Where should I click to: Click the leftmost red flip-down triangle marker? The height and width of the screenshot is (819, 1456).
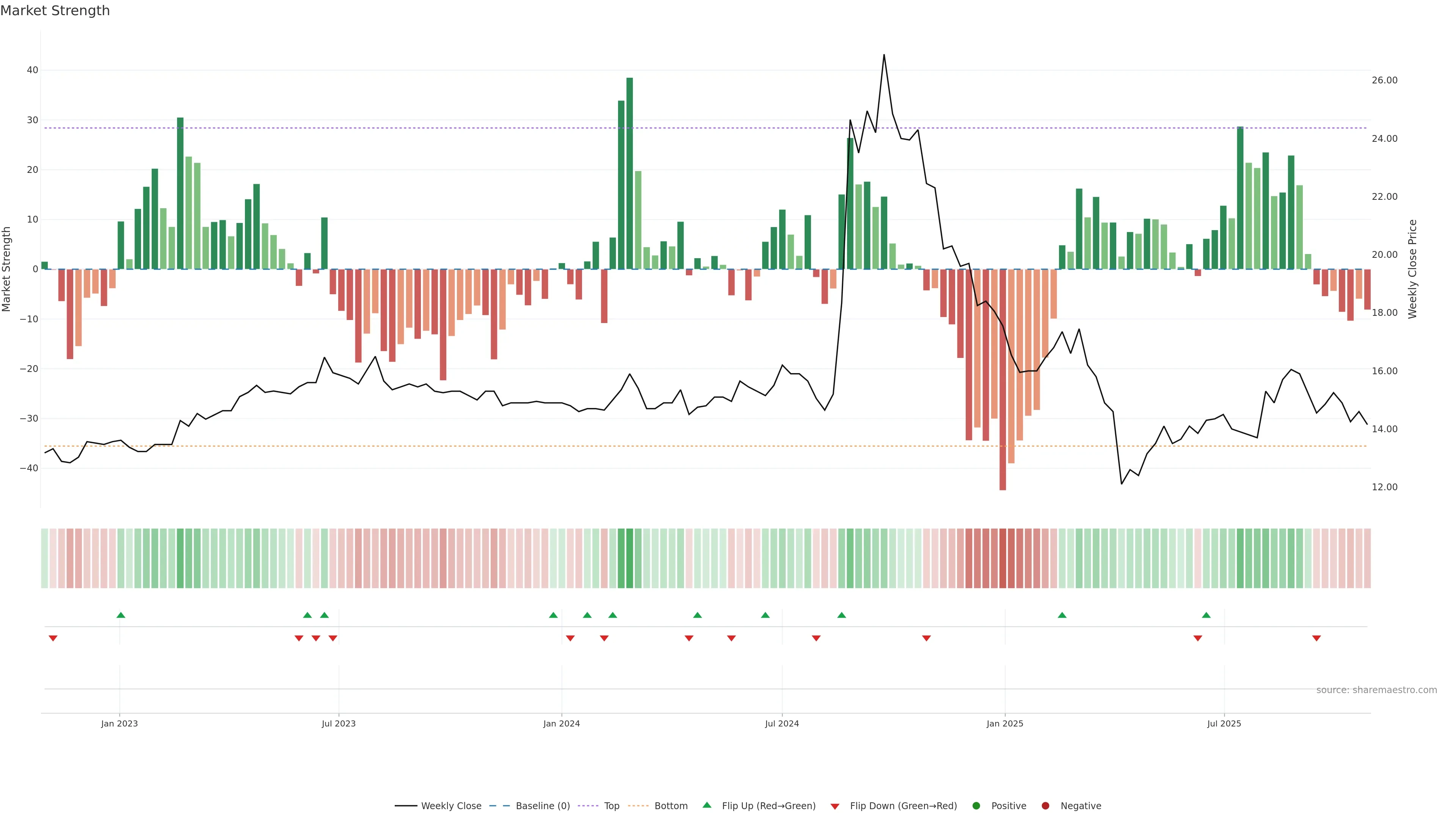pyautogui.click(x=53, y=638)
